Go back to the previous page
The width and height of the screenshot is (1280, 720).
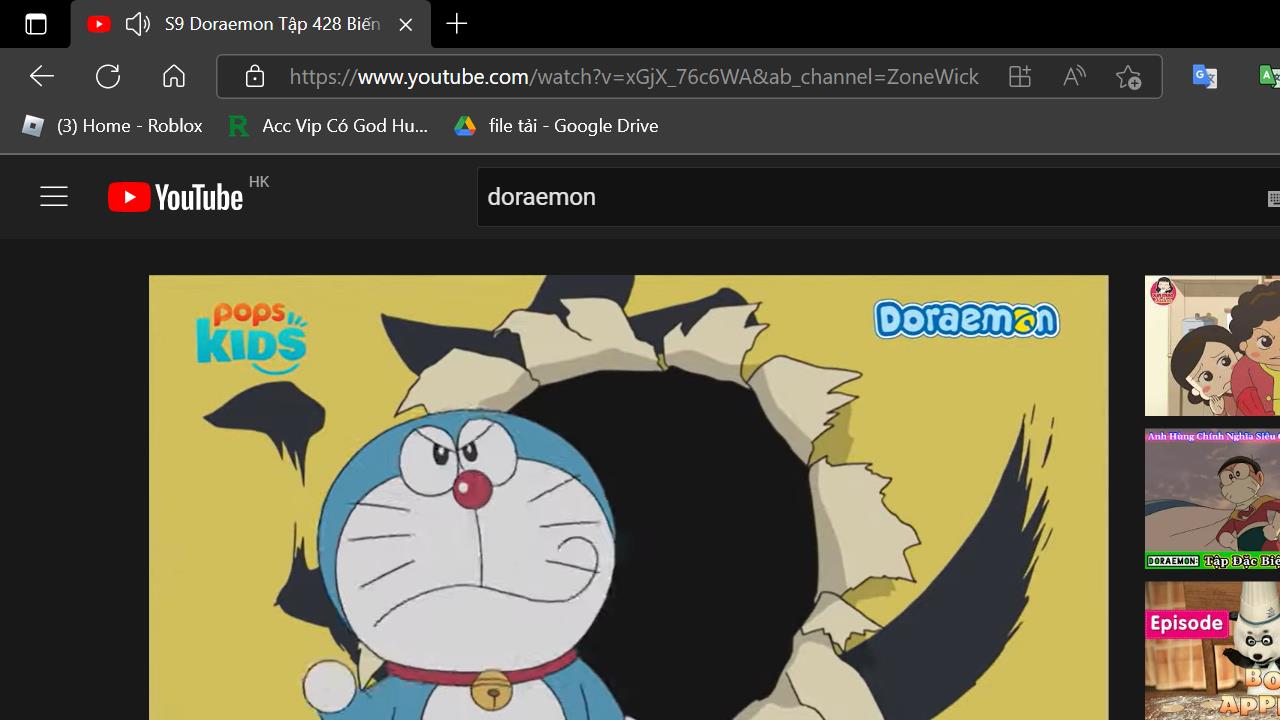click(x=41, y=76)
